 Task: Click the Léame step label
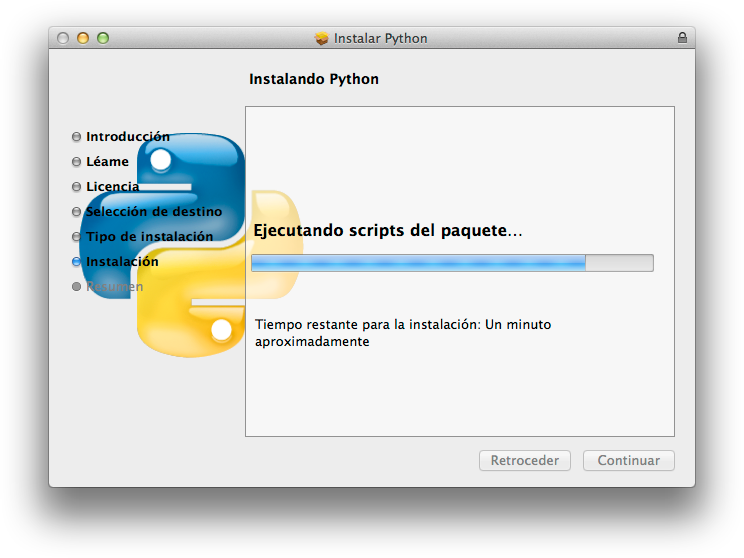point(107,162)
